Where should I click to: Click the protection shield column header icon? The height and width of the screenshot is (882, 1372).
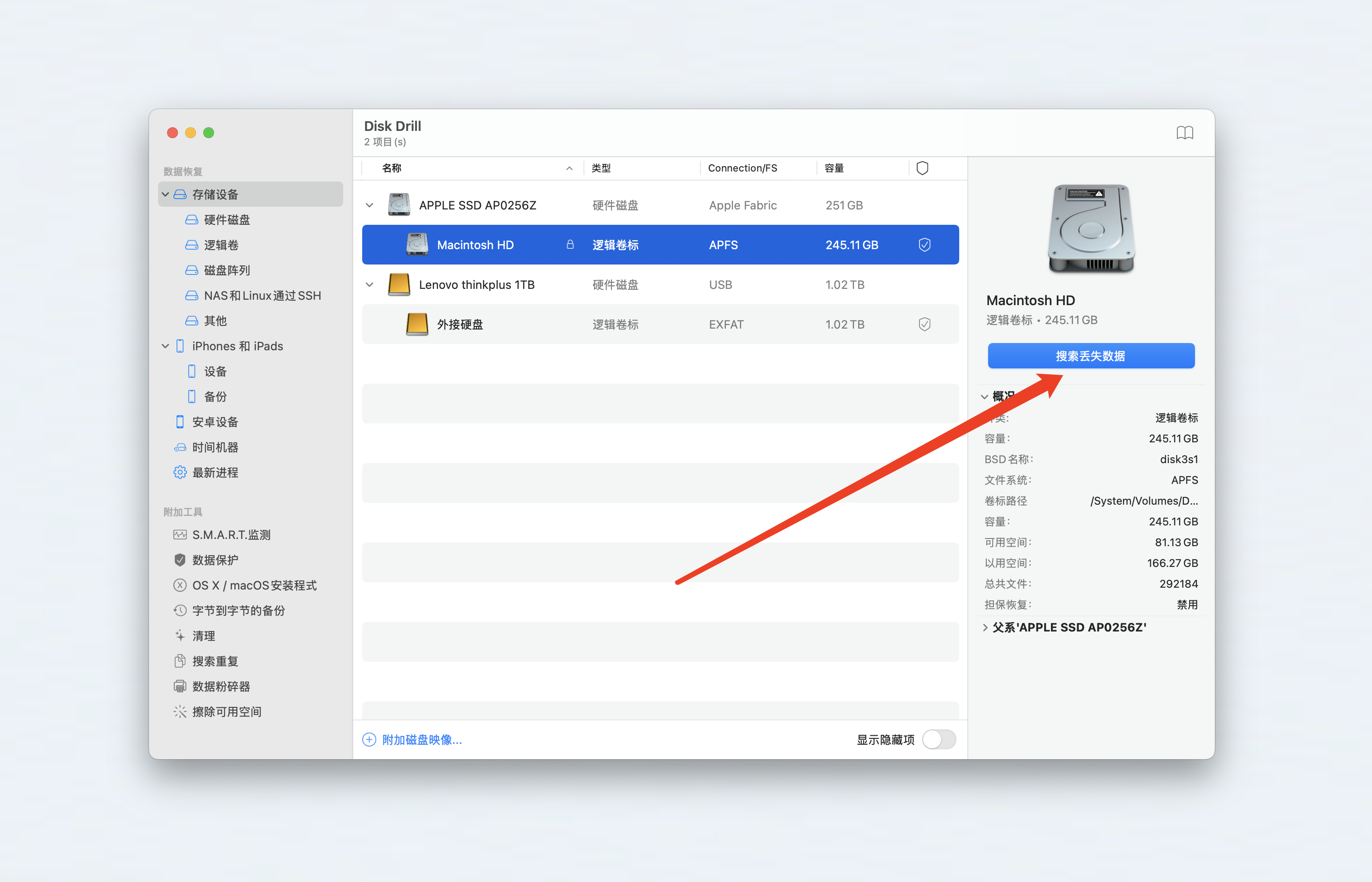922,168
